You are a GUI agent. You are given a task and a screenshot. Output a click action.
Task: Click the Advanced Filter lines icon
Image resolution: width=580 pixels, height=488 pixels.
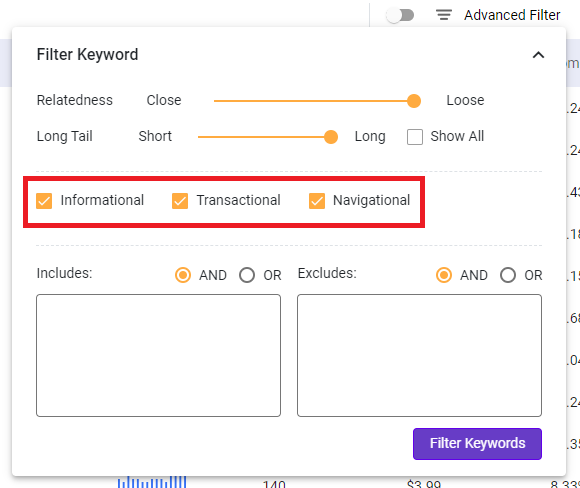(x=444, y=15)
